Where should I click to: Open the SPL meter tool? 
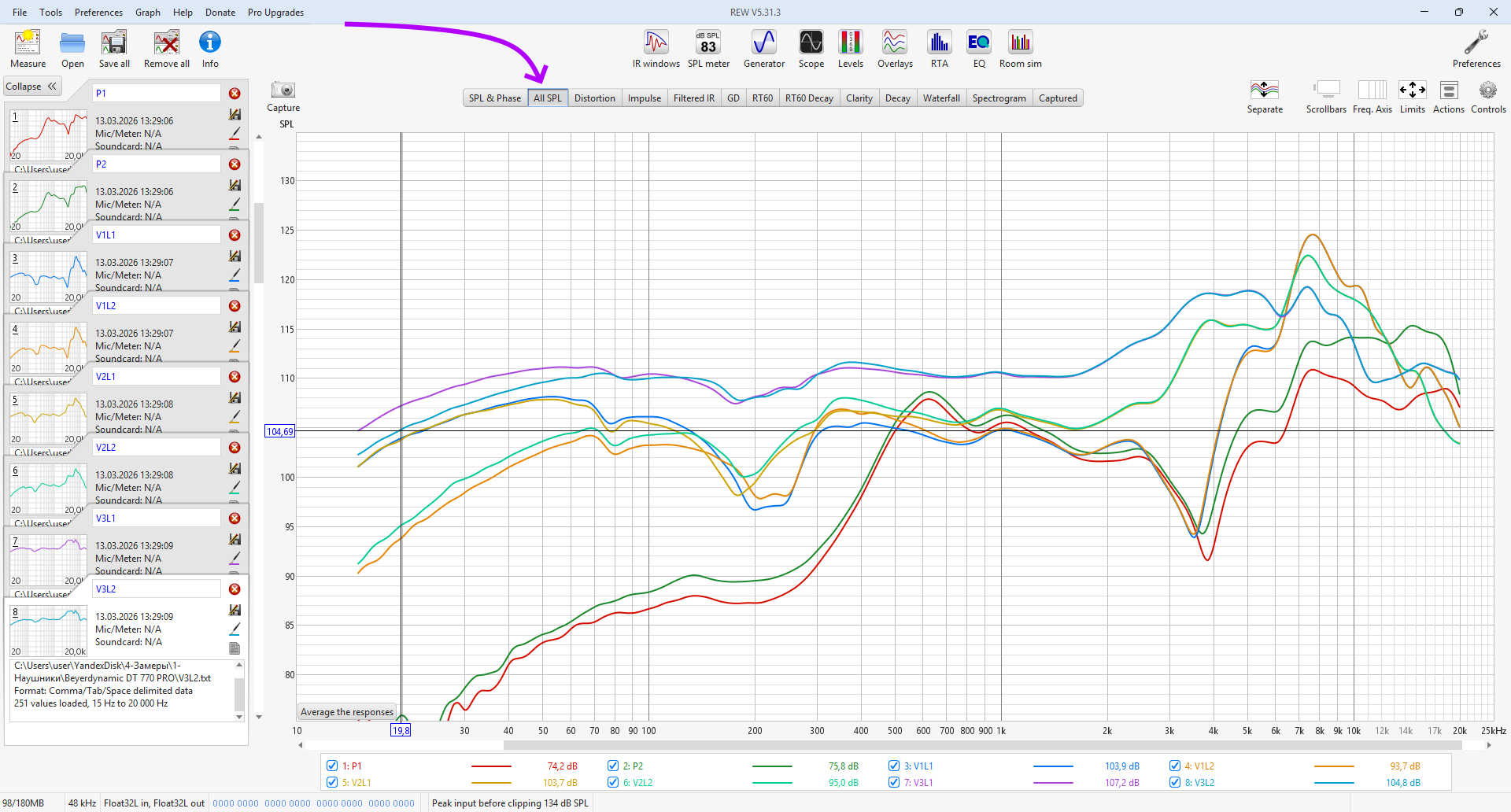pos(708,49)
